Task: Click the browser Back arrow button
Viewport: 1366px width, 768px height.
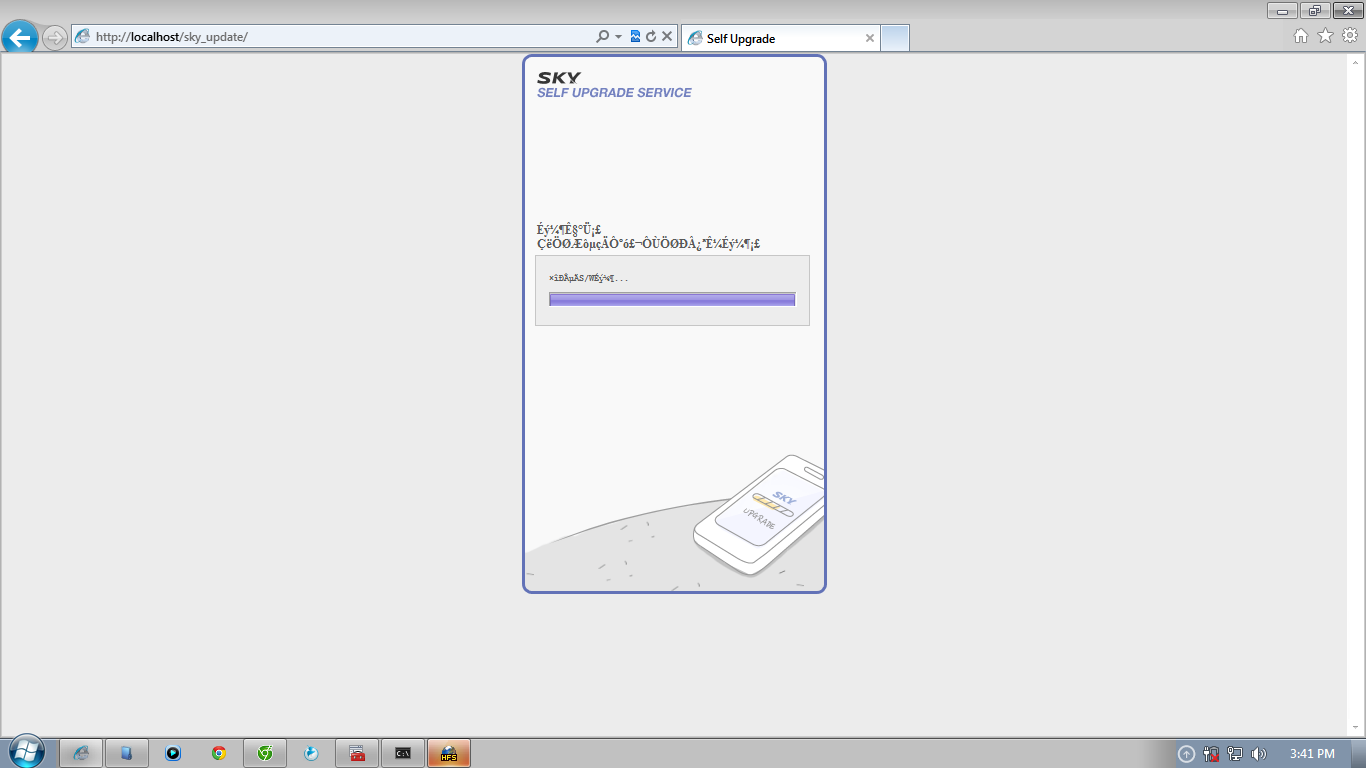Action: [20, 38]
